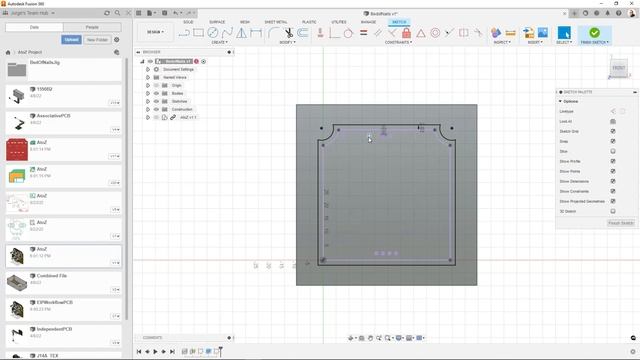Click the data panel search icon

(118, 13)
